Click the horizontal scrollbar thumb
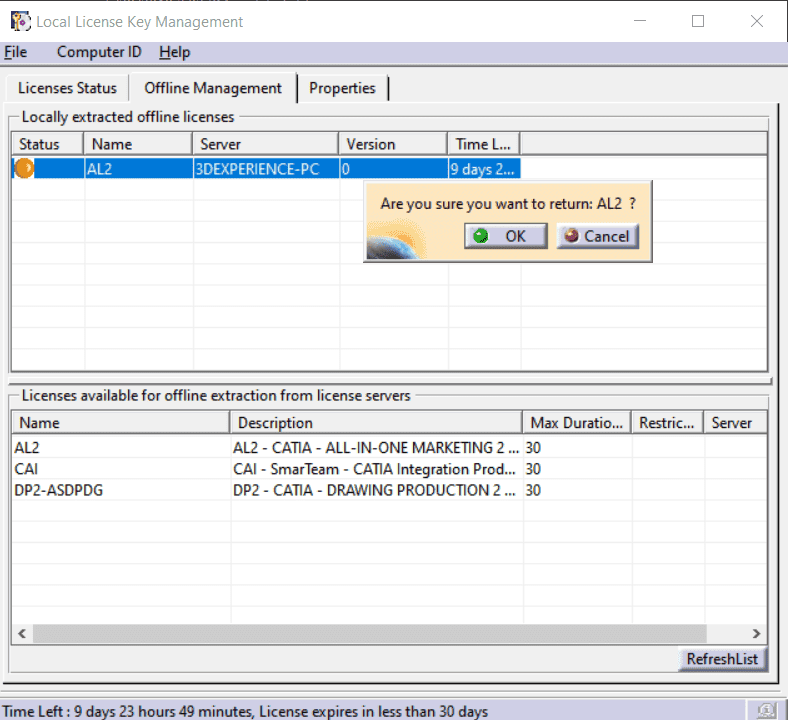The height and width of the screenshot is (720, 788). tap(369, 634)
